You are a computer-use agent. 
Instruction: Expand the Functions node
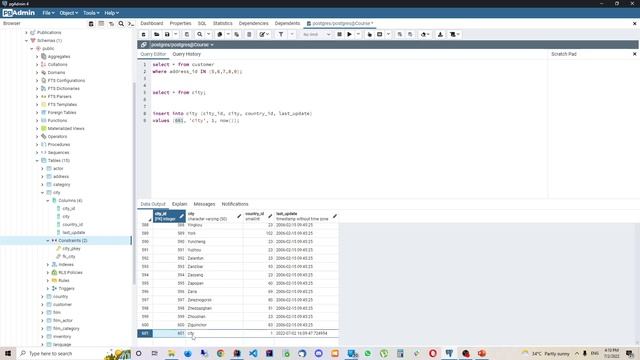(x=37, y=121)
